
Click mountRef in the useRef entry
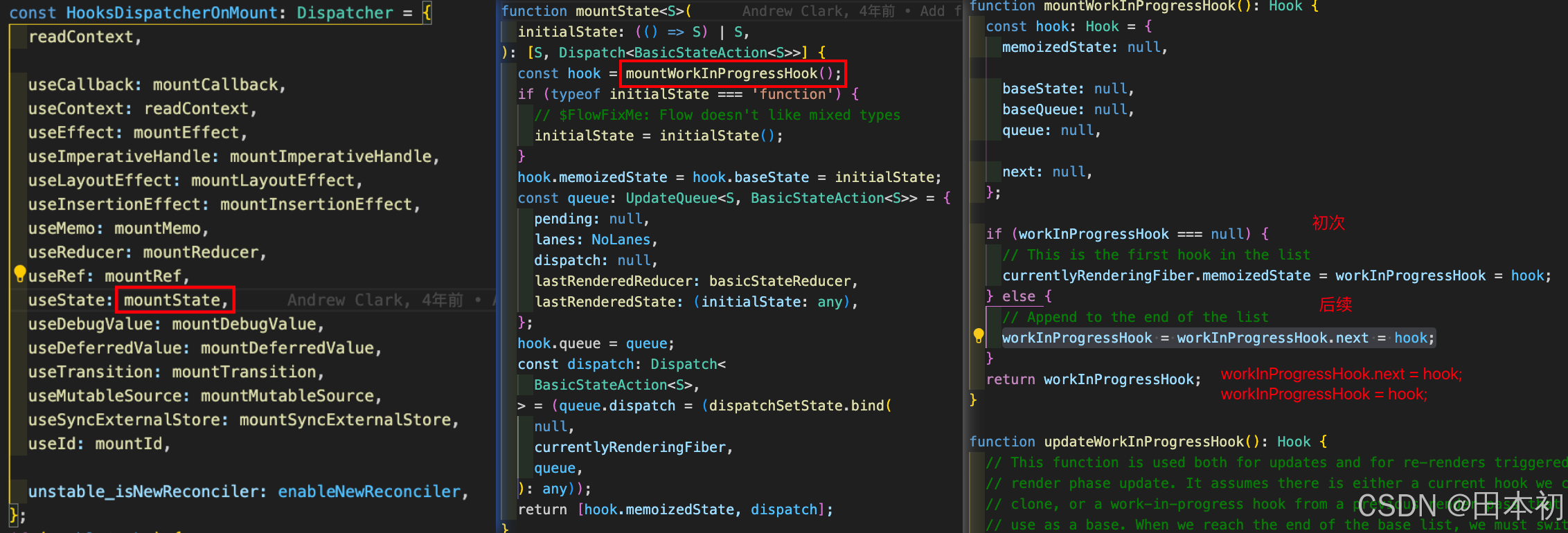pos(143,276)
